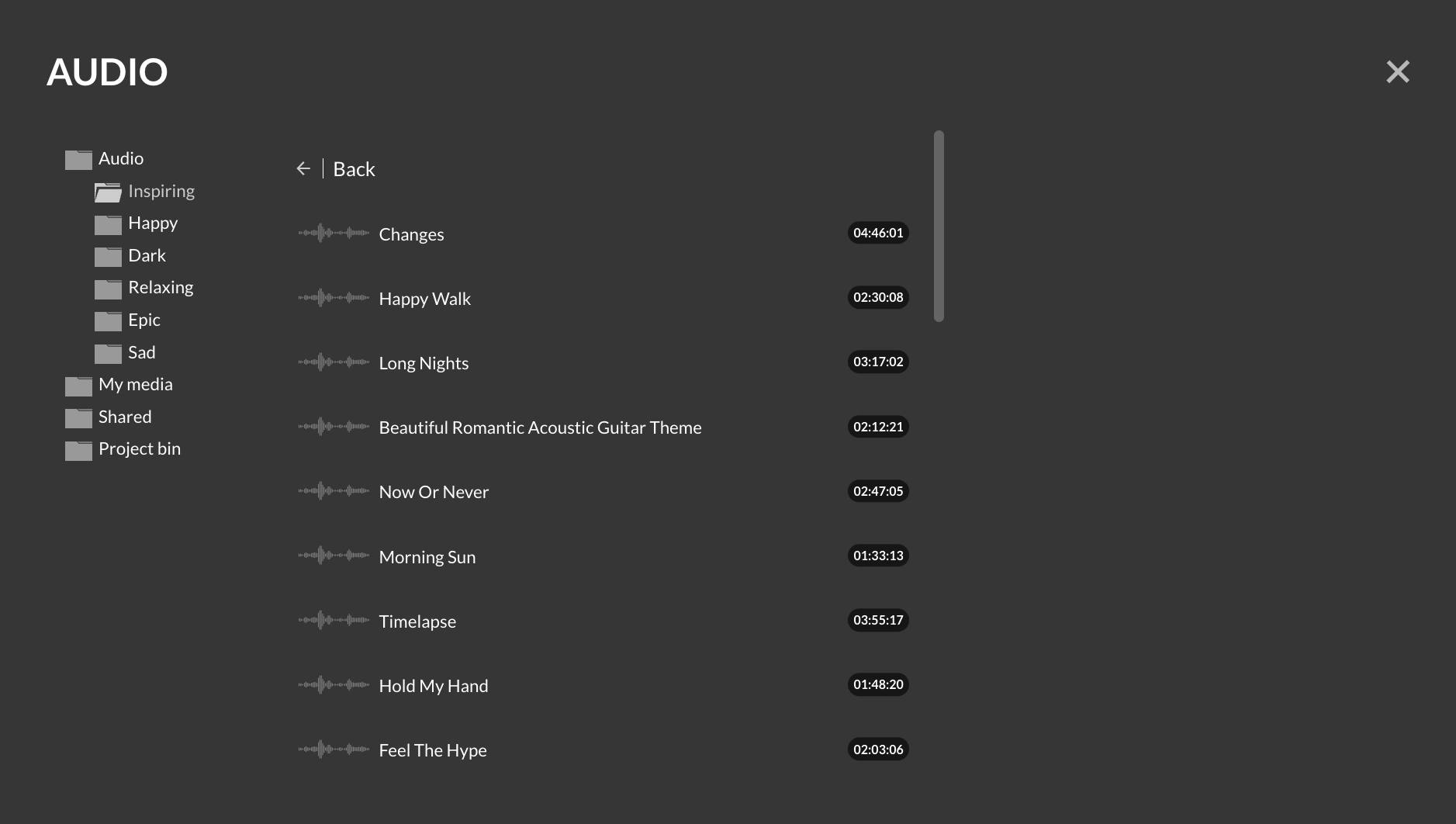Click the Shared folder icon
Screen dimensions: 1456x824
click(78, 418)
